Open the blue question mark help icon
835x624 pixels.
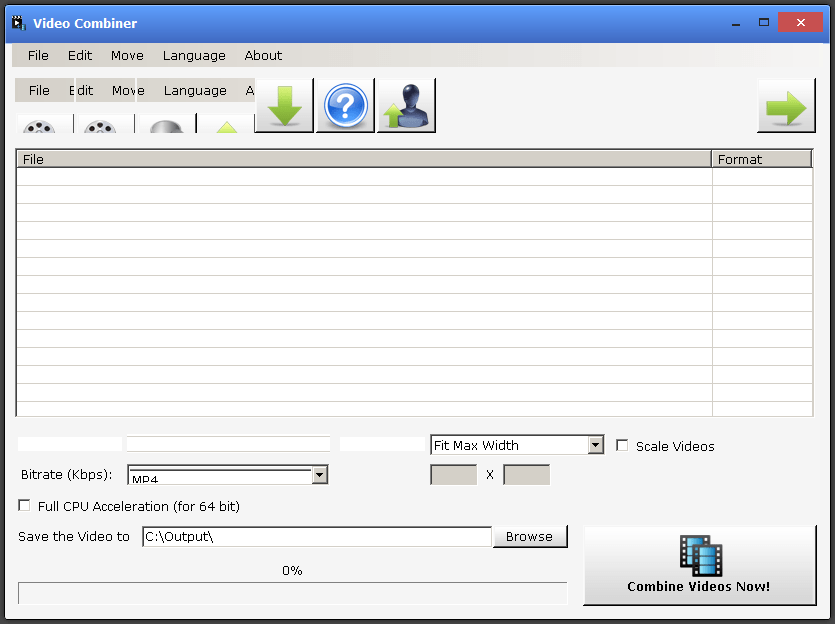[x=345, y=104]
